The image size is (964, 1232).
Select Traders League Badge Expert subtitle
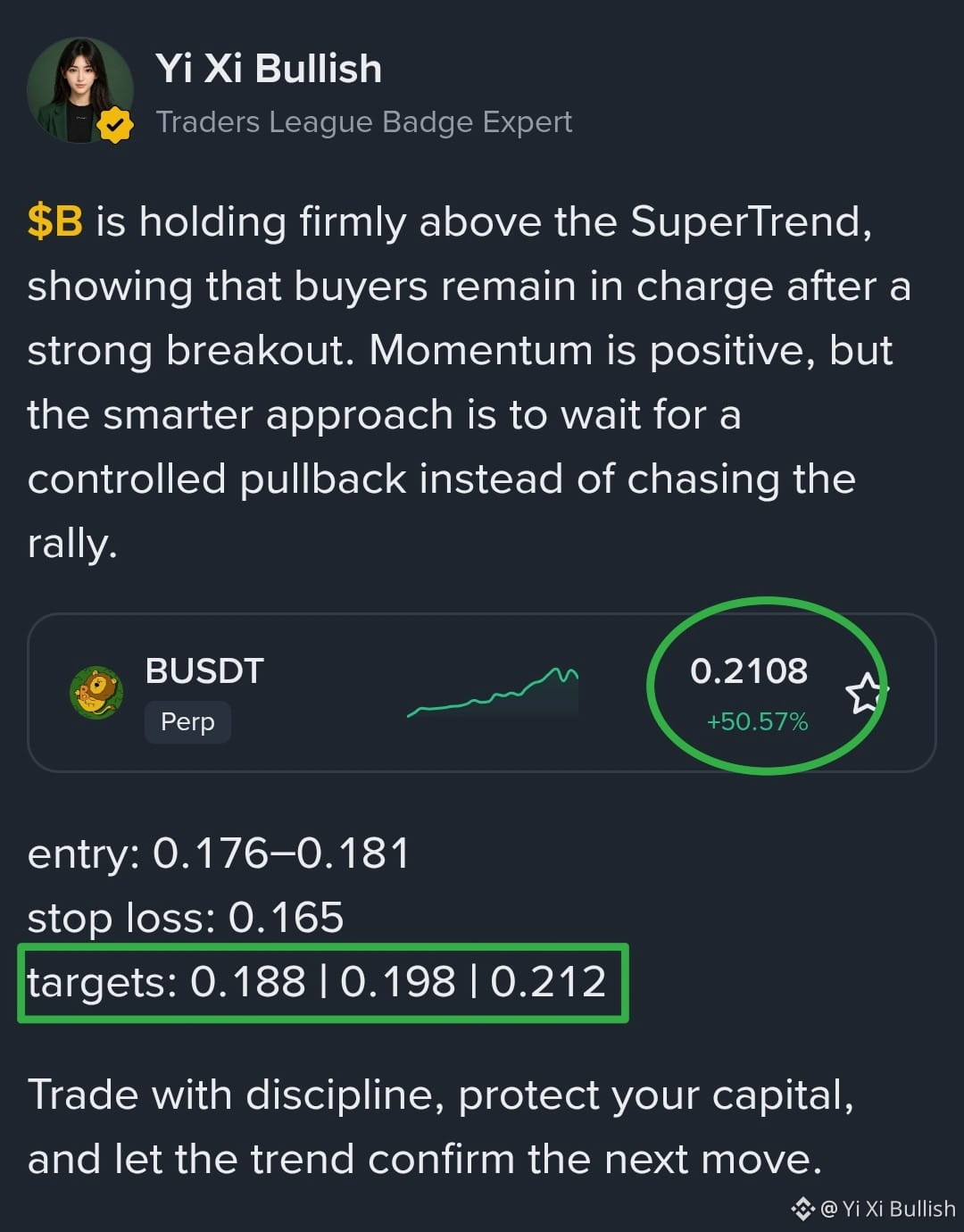tap(364, 122)
